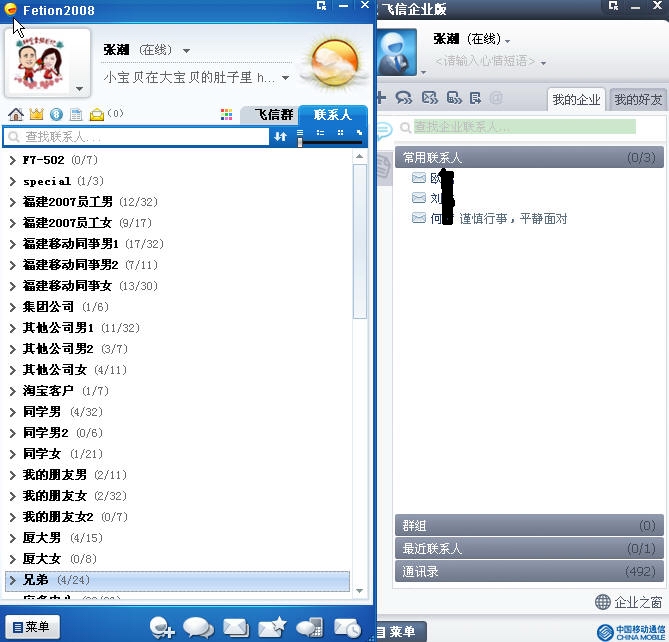Click the scheduled SMS envelope-clock icon

pos(347,627)
